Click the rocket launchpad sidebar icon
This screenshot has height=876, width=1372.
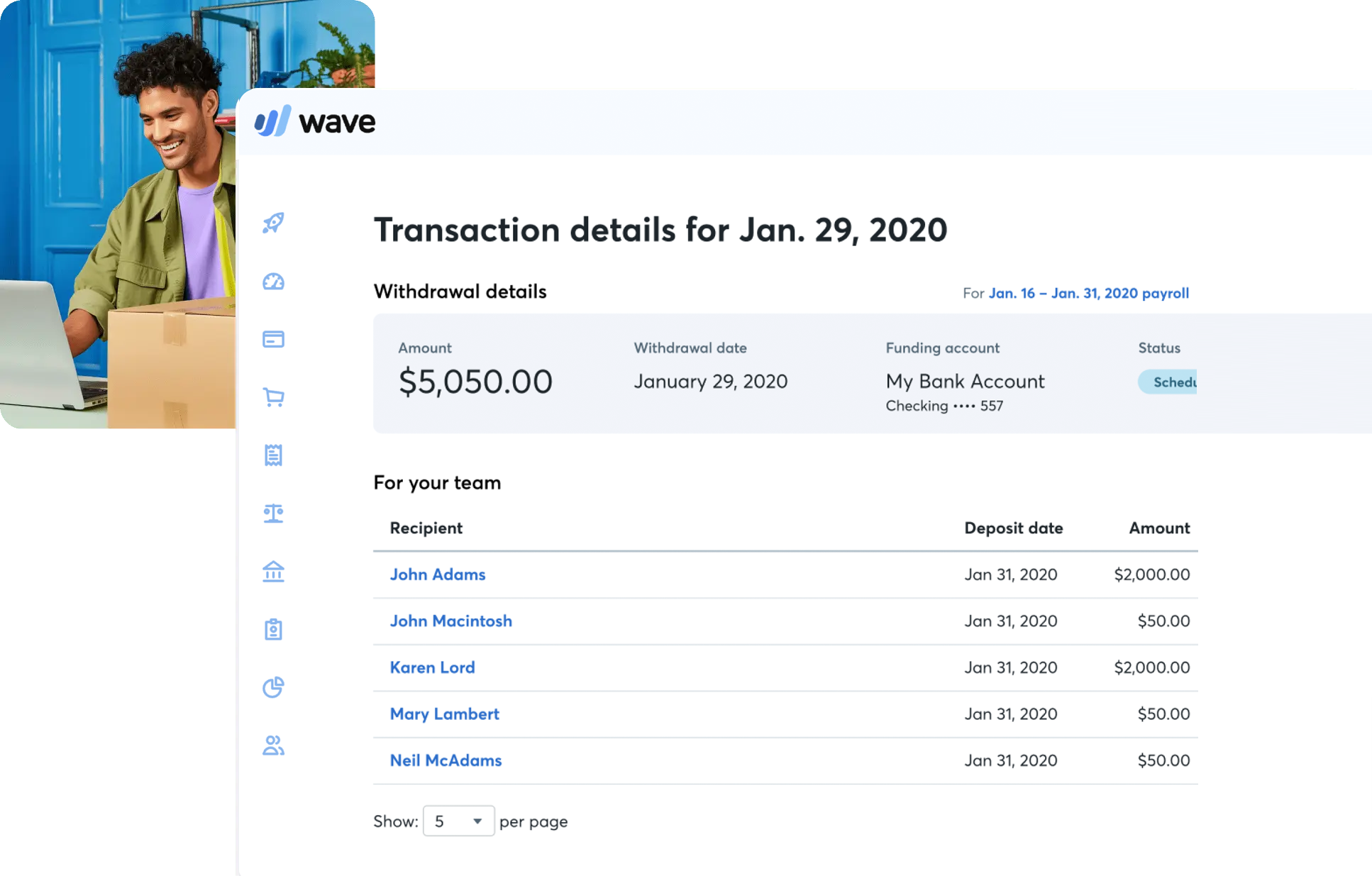pos(274,223)
